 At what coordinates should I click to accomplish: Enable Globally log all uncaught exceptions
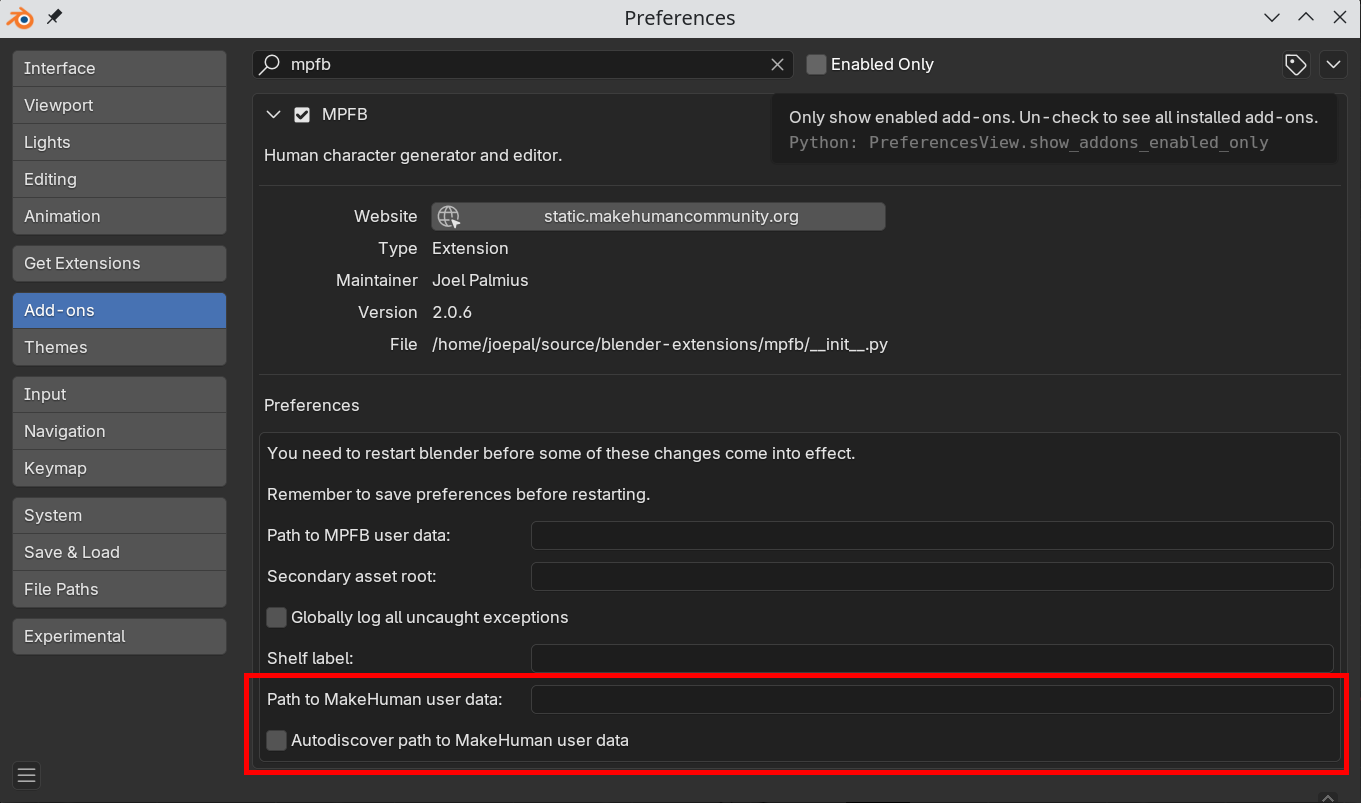(x=276, y=617)
